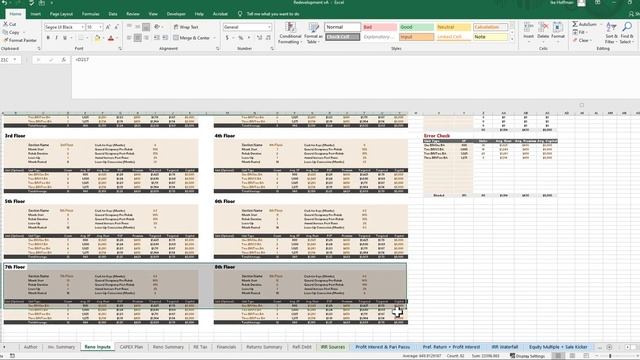Screen dimensions: 640x360
Task: Apply the Normal cell style
Action: [x=342, y=27]
